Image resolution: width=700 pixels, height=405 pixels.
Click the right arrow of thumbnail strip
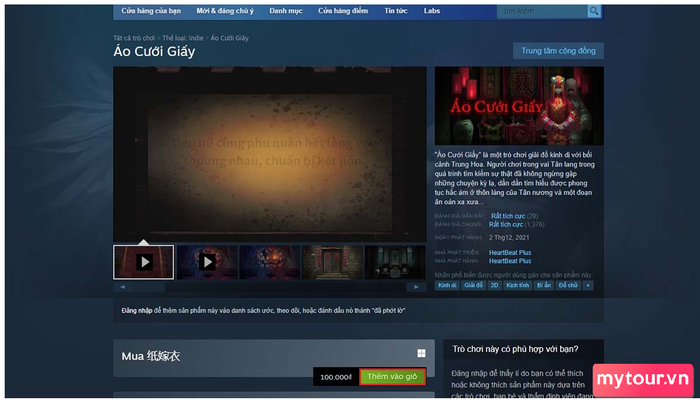coord(416,287)
